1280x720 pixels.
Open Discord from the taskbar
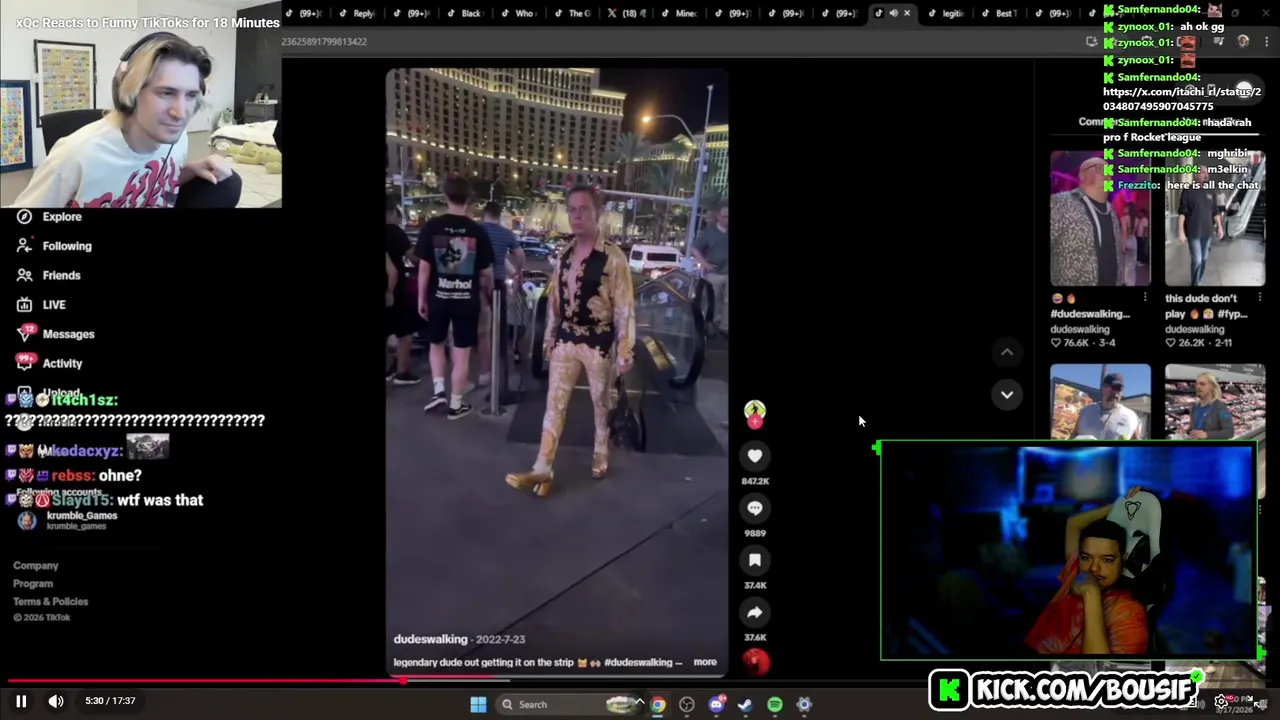coord(716,704)
